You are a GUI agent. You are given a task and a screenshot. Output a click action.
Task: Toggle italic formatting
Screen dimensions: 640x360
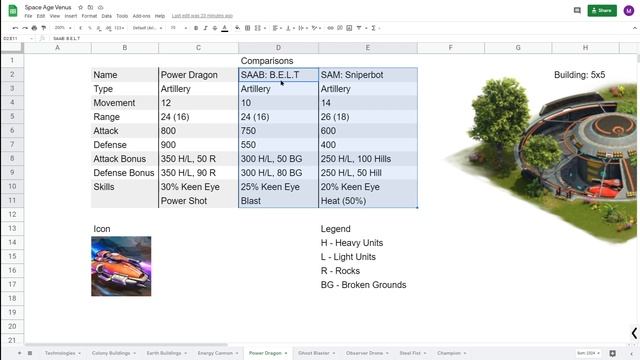[205, 28]
